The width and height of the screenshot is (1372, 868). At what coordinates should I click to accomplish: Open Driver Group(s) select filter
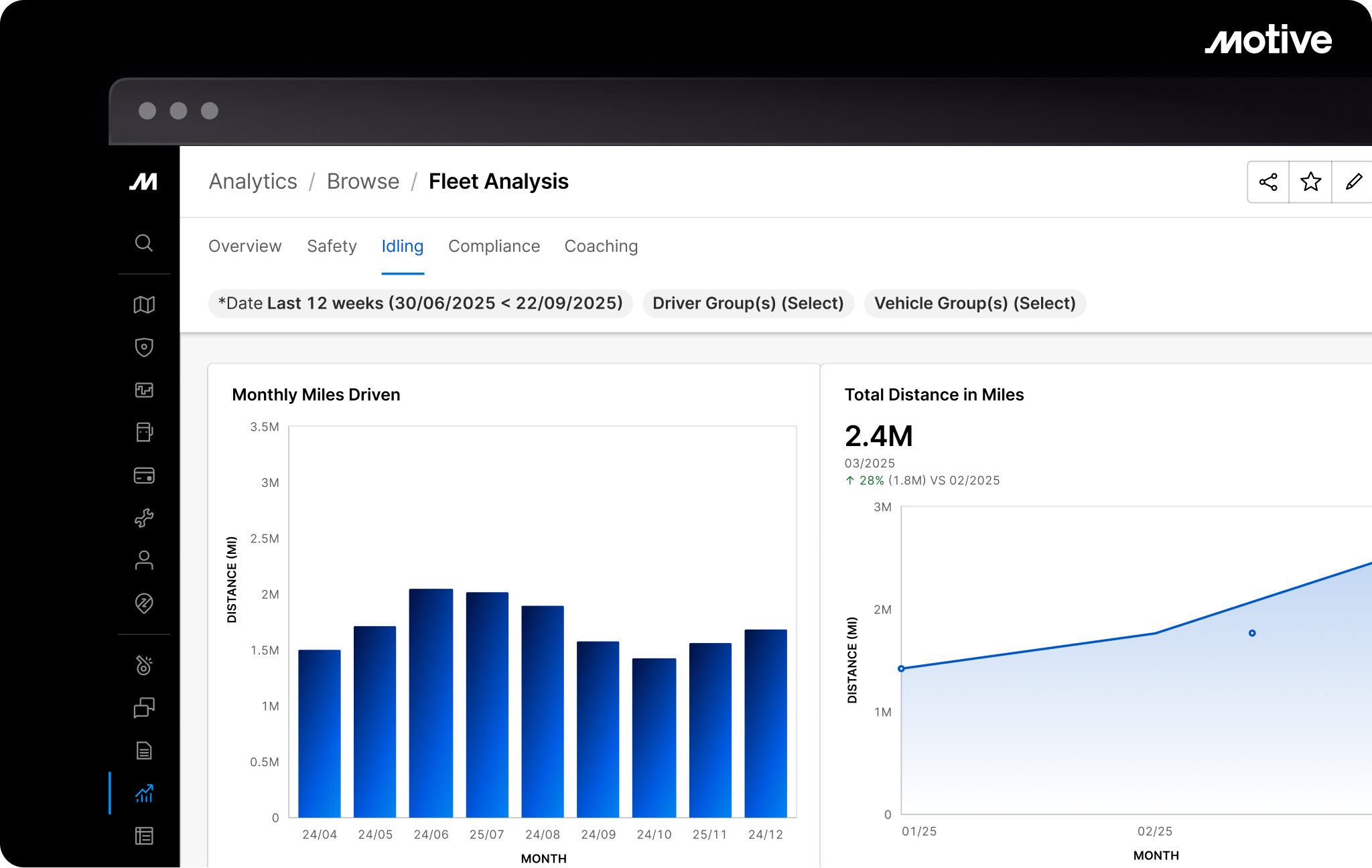(748, 303)
